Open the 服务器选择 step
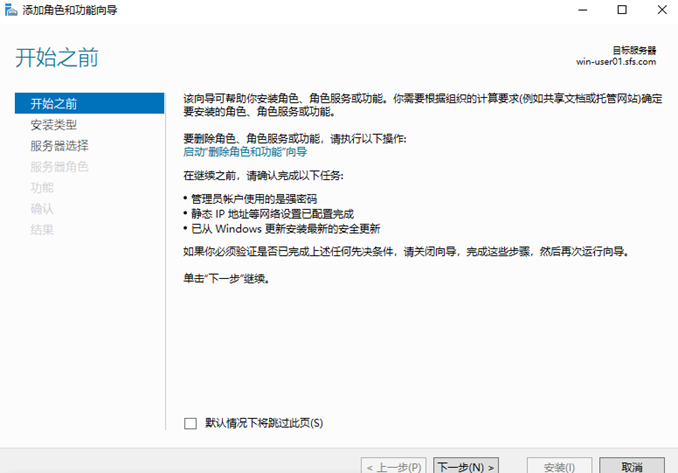Image resolution: width=678 pixels, height=473 pixels. 59,146
